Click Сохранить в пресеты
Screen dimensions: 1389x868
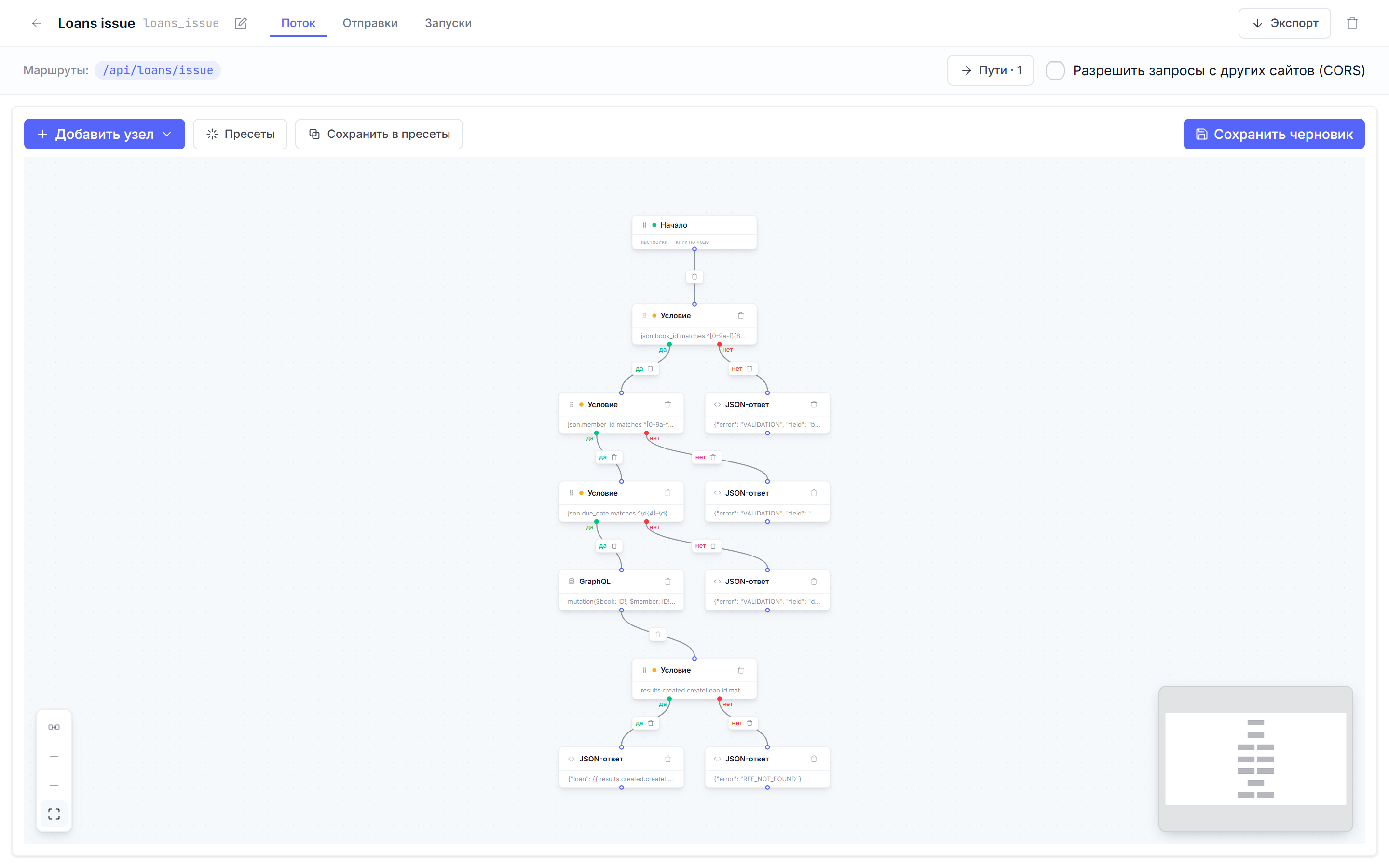pyautogui.click(x=379, y=134)
